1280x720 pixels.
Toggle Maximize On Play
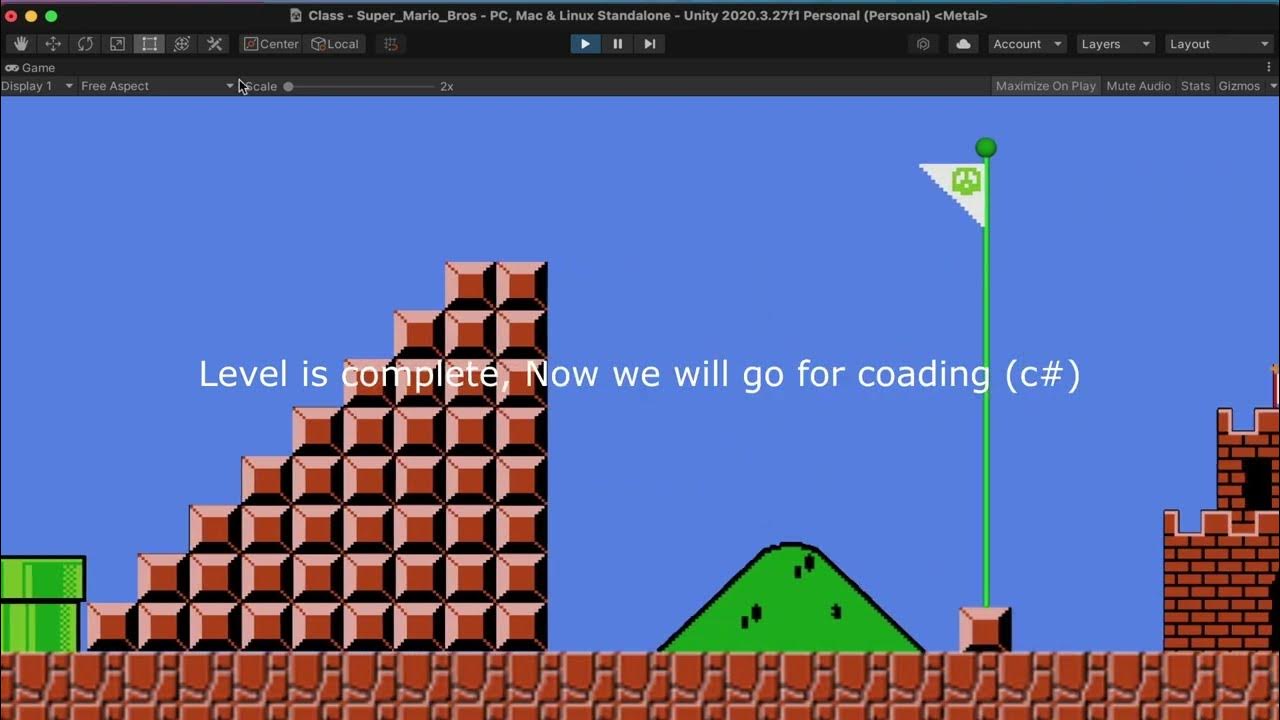[1046, 86]
